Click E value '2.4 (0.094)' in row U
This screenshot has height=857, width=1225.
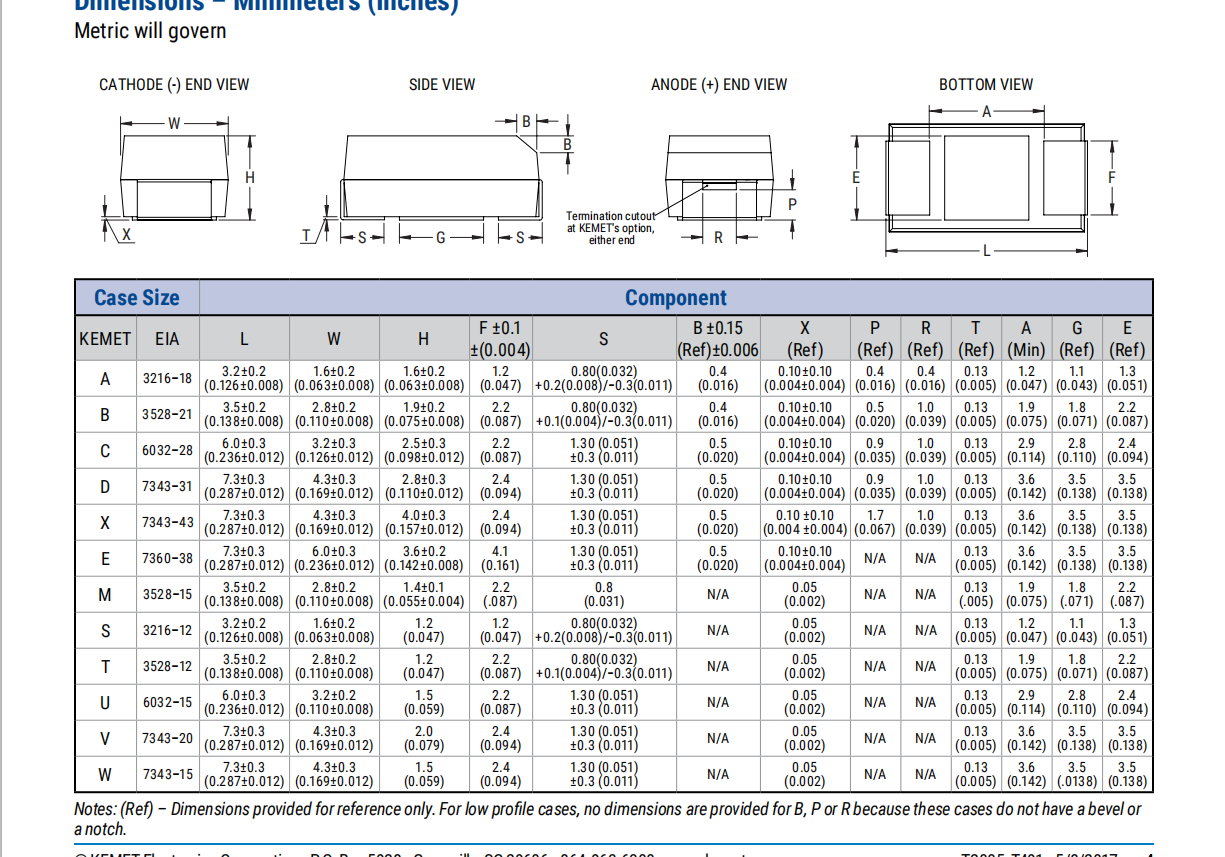1127,703
